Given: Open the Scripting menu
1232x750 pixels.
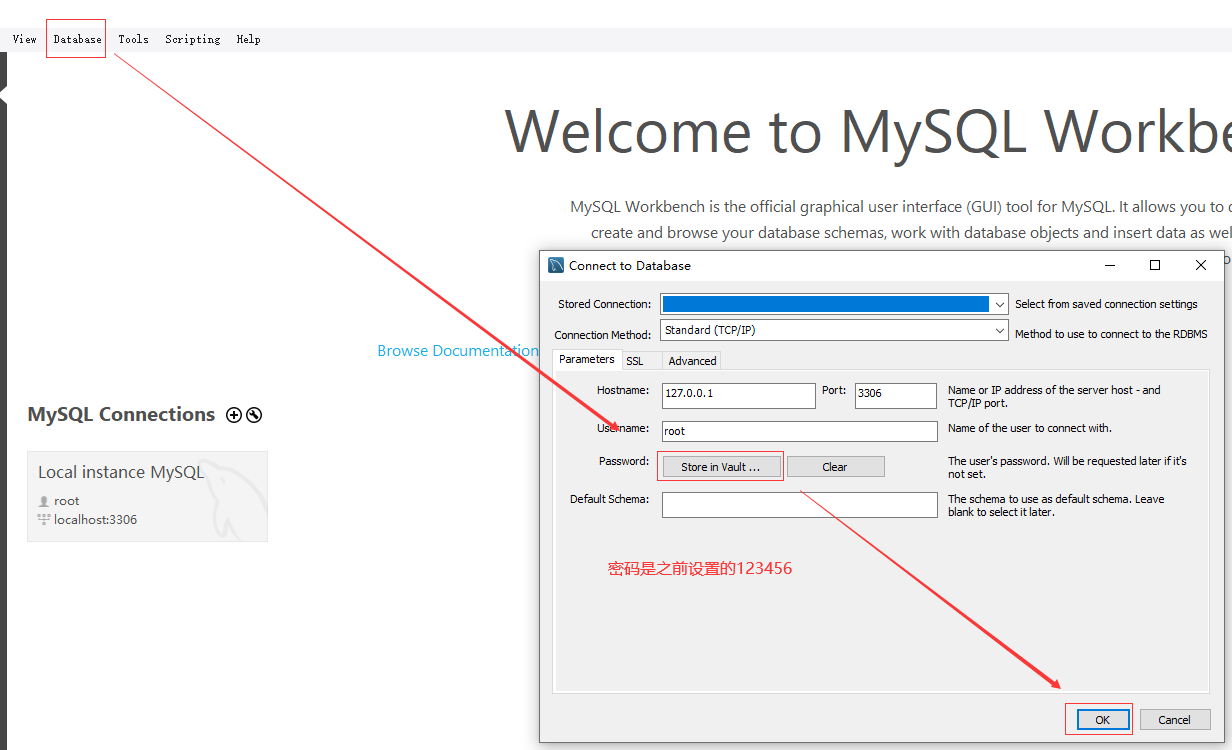Looking at the screenshot, I should point(192,39).
